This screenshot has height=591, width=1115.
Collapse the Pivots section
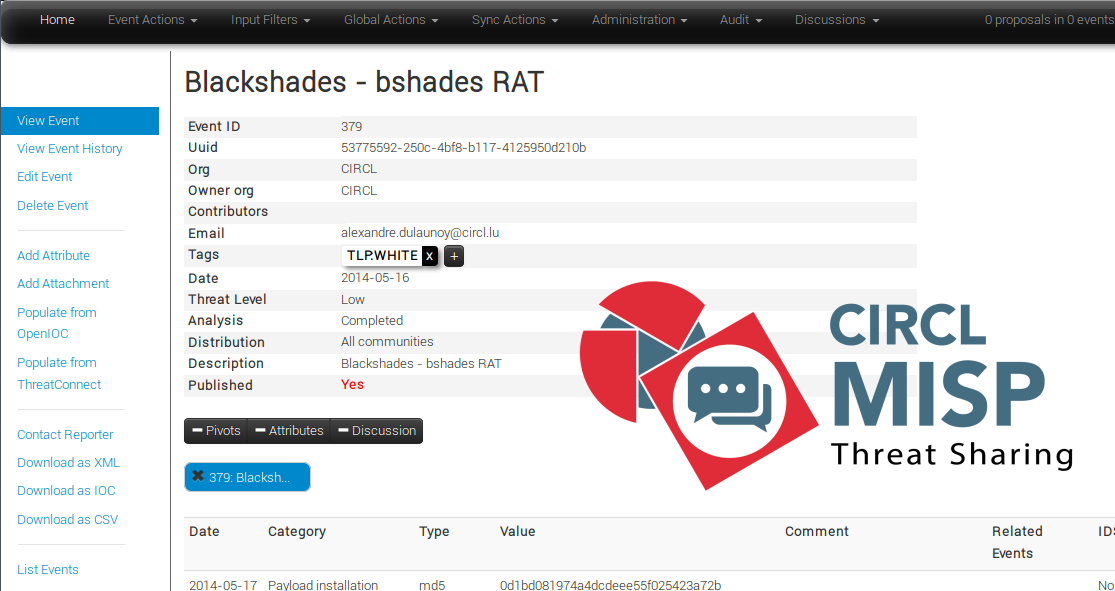[216, 431]
